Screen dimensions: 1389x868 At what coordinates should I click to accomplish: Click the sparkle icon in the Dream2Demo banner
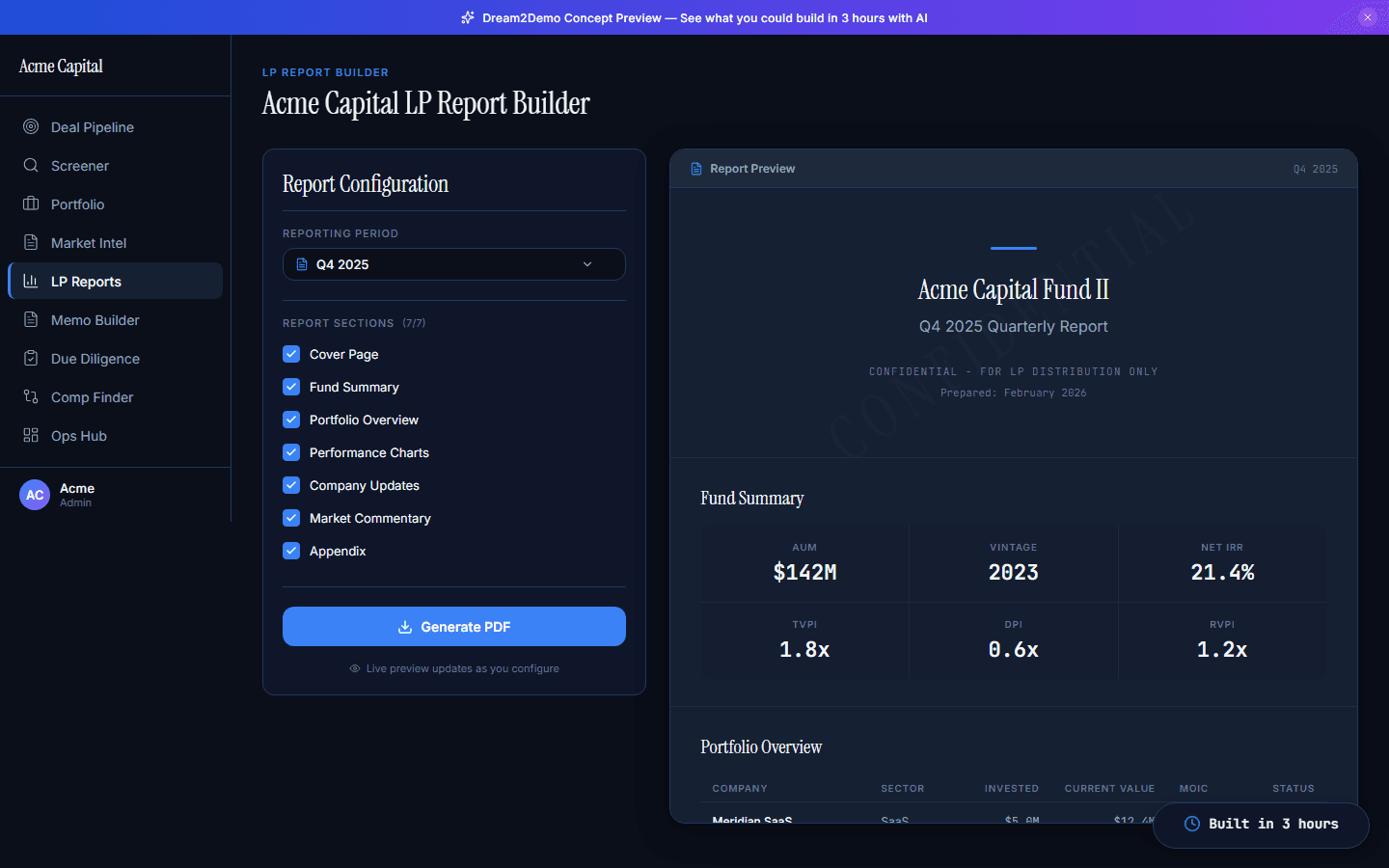[467, 17]
